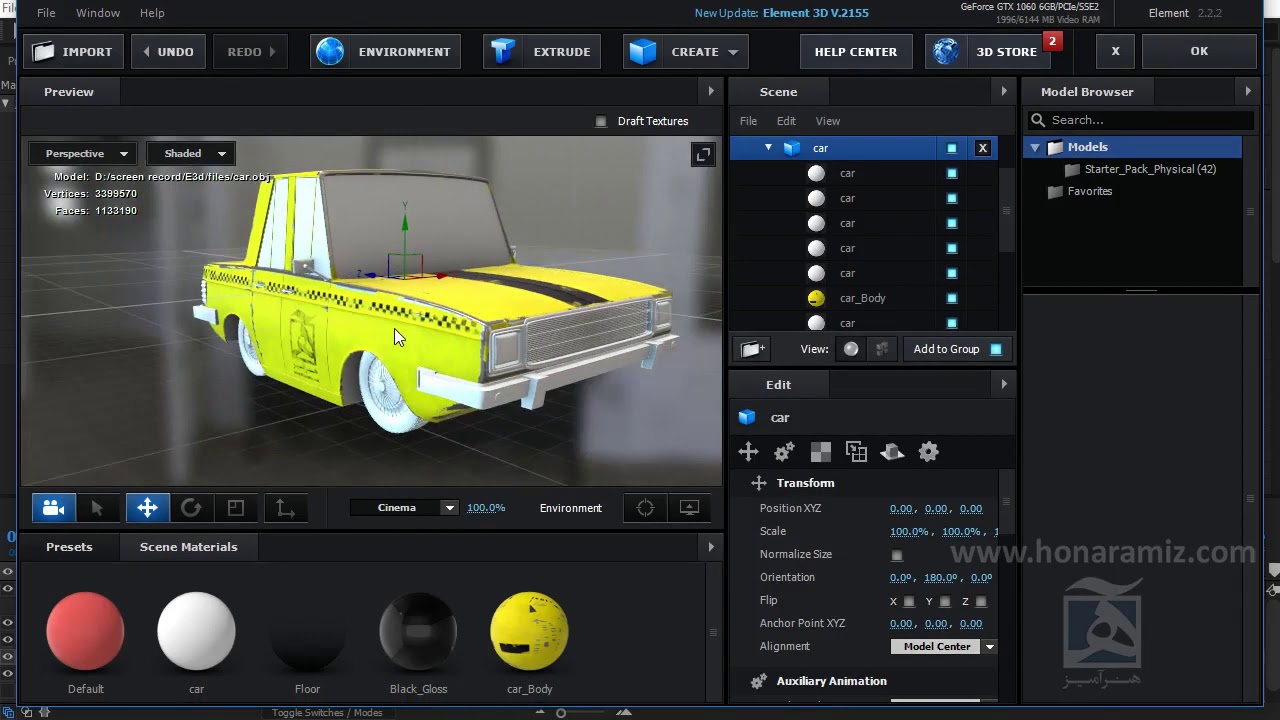This screenshot has width=1280, height=720.
Task: Activate the rotate tool in preview toolbar
Action: point(191,508)
